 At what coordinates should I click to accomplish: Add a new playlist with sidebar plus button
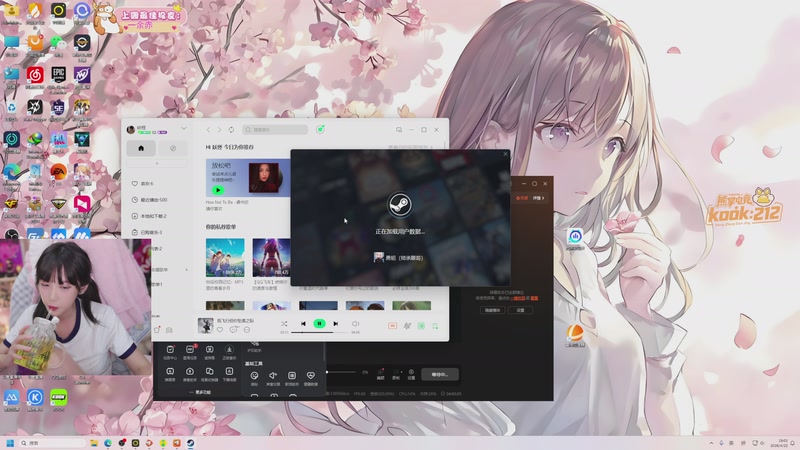click(186, 269)
